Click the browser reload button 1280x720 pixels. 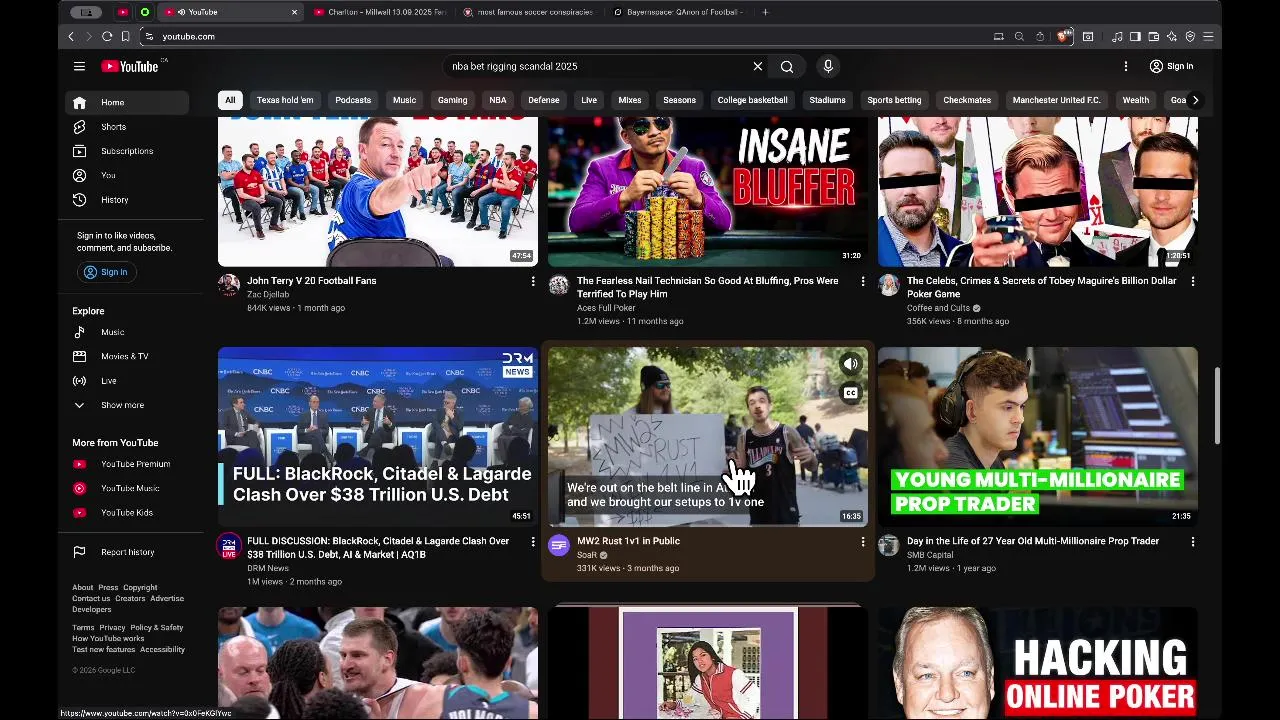pyautogui.click(x=107, y=36)
